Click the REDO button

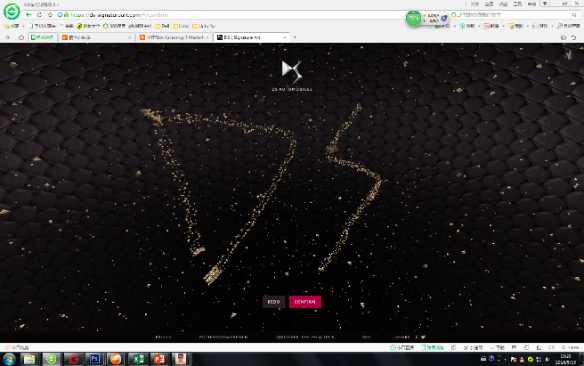tap(274, 302)
